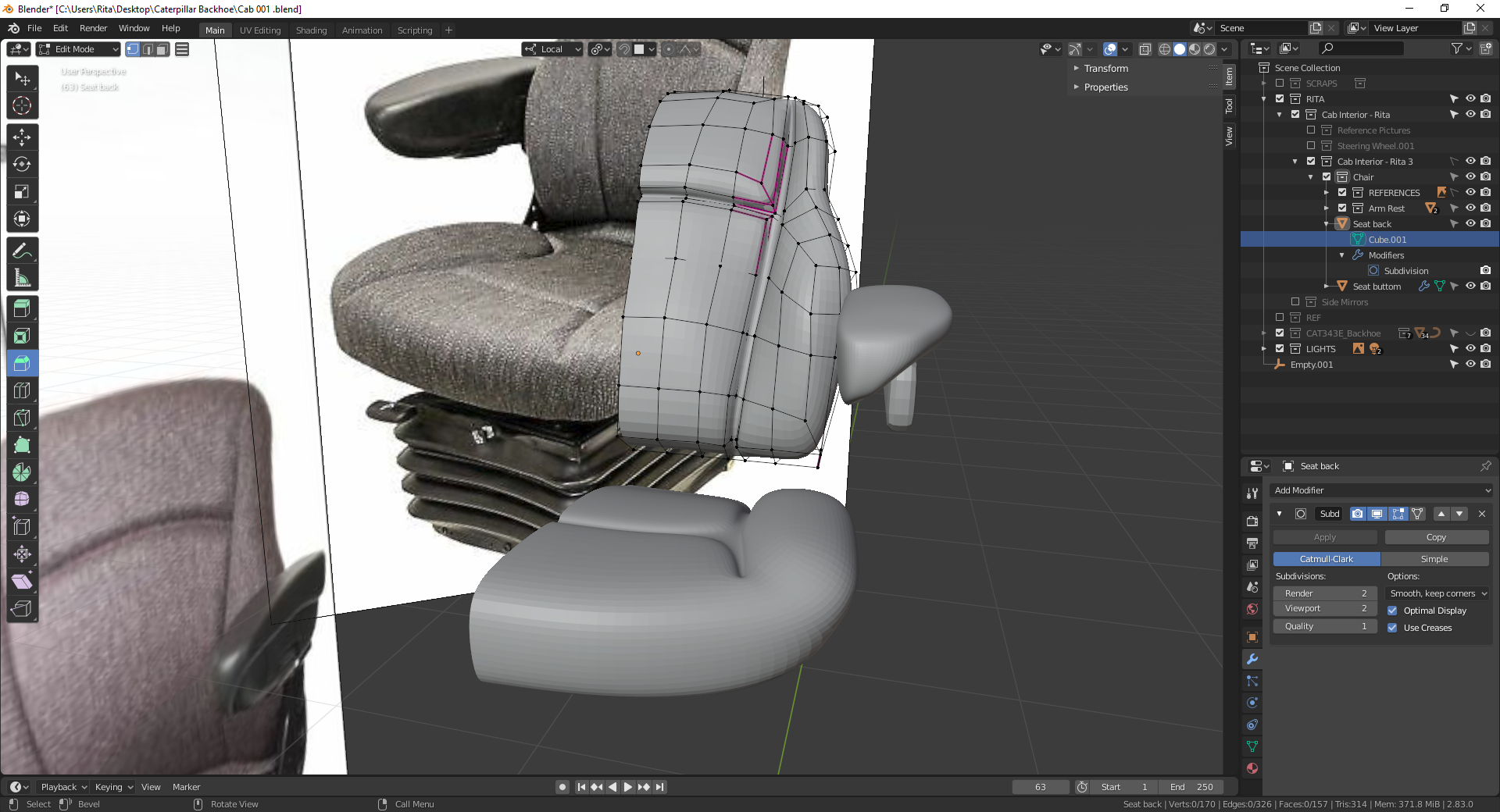Select the Catmull-Clark subdivision type

pyautogui.click(x=1327, y=559)
